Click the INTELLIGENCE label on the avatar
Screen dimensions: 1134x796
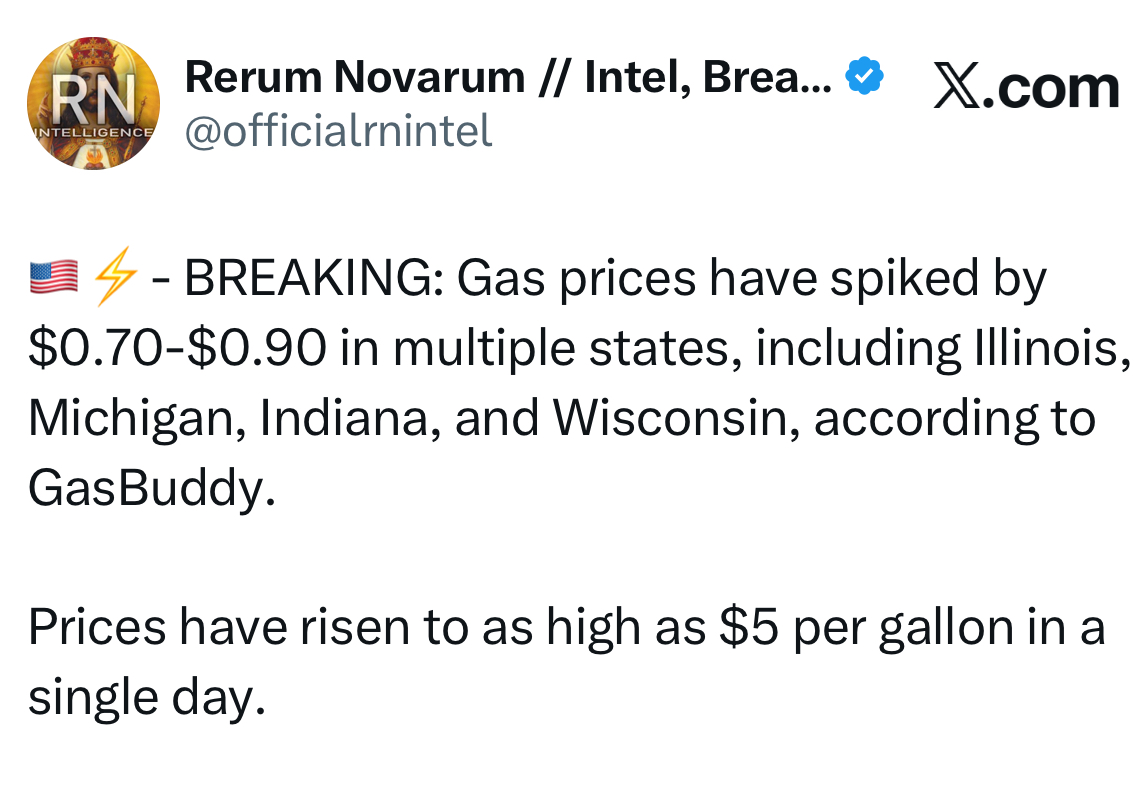[92, 131]
